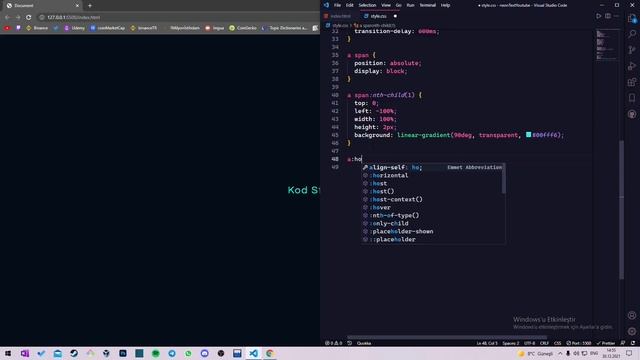
Task: Click the Go Live Port 5500 status item
Action: pyautogui.click(x=579, y=343)
